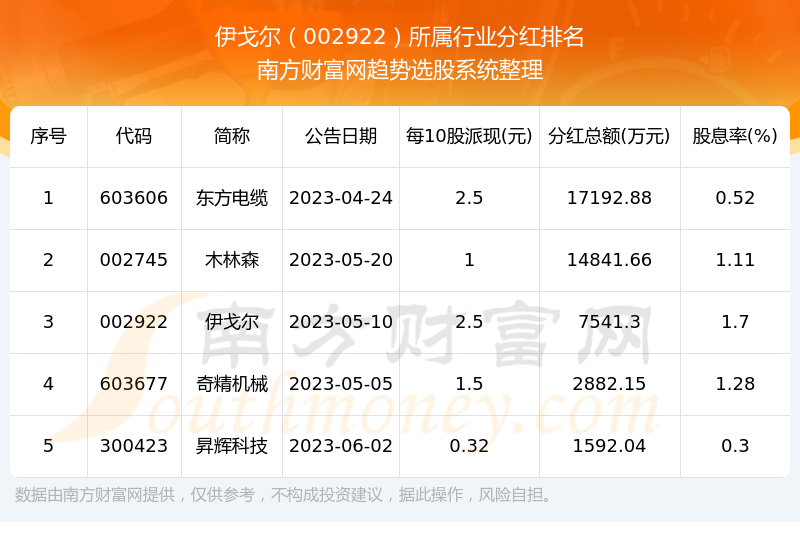800x544 pixels.
Task: Click rank number 4 in 序号 column
Action: coord(48,384)
